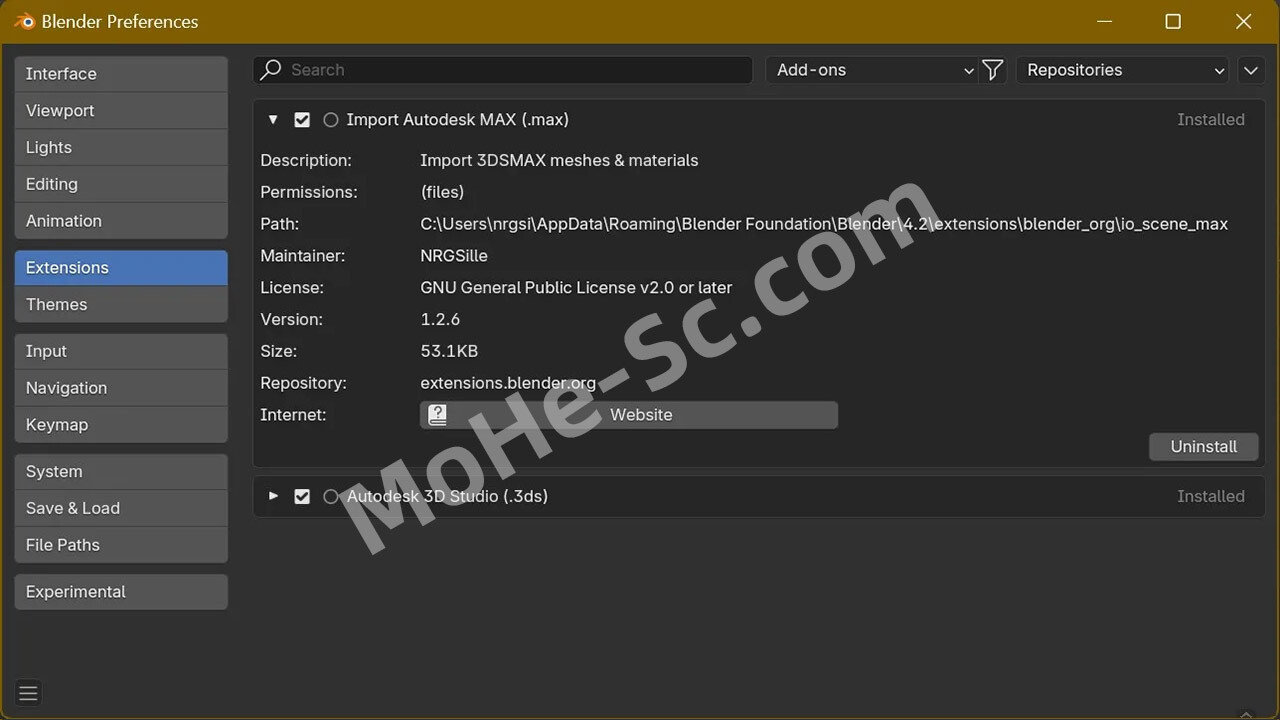This screenshot has width=1280, height=720.
Task: Go to Navigation preferences
Action: coord(121,388)
